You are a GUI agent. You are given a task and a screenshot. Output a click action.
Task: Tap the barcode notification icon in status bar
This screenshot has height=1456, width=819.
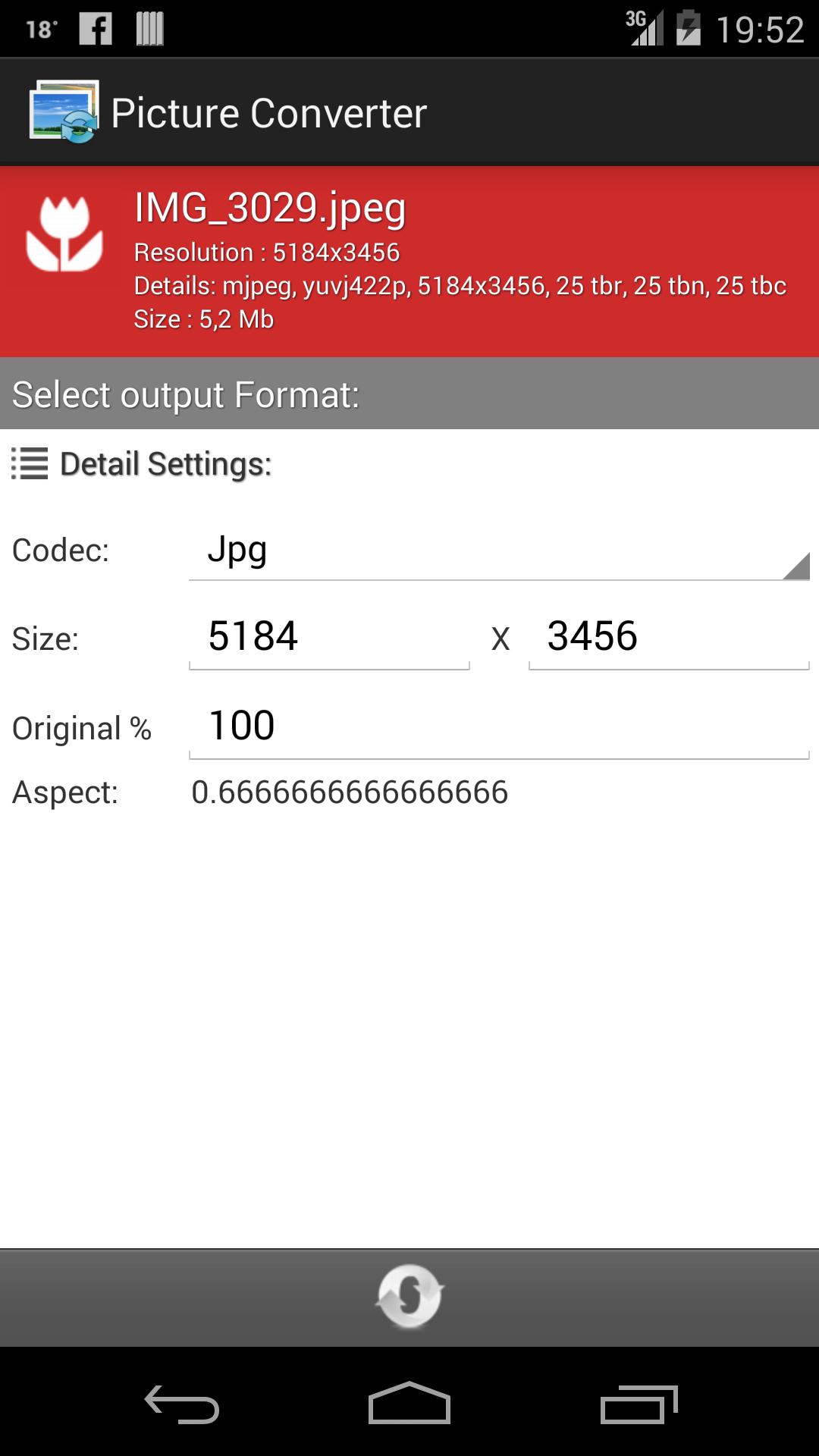[x=149, y=29]
